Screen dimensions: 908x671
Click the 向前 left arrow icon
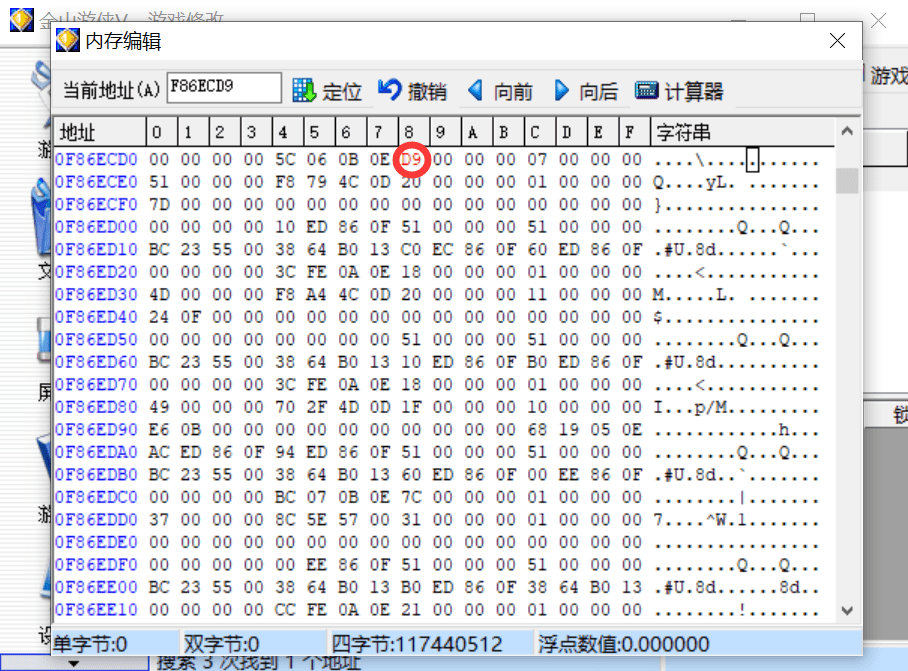pyautogui.click(x=476, y=90)
